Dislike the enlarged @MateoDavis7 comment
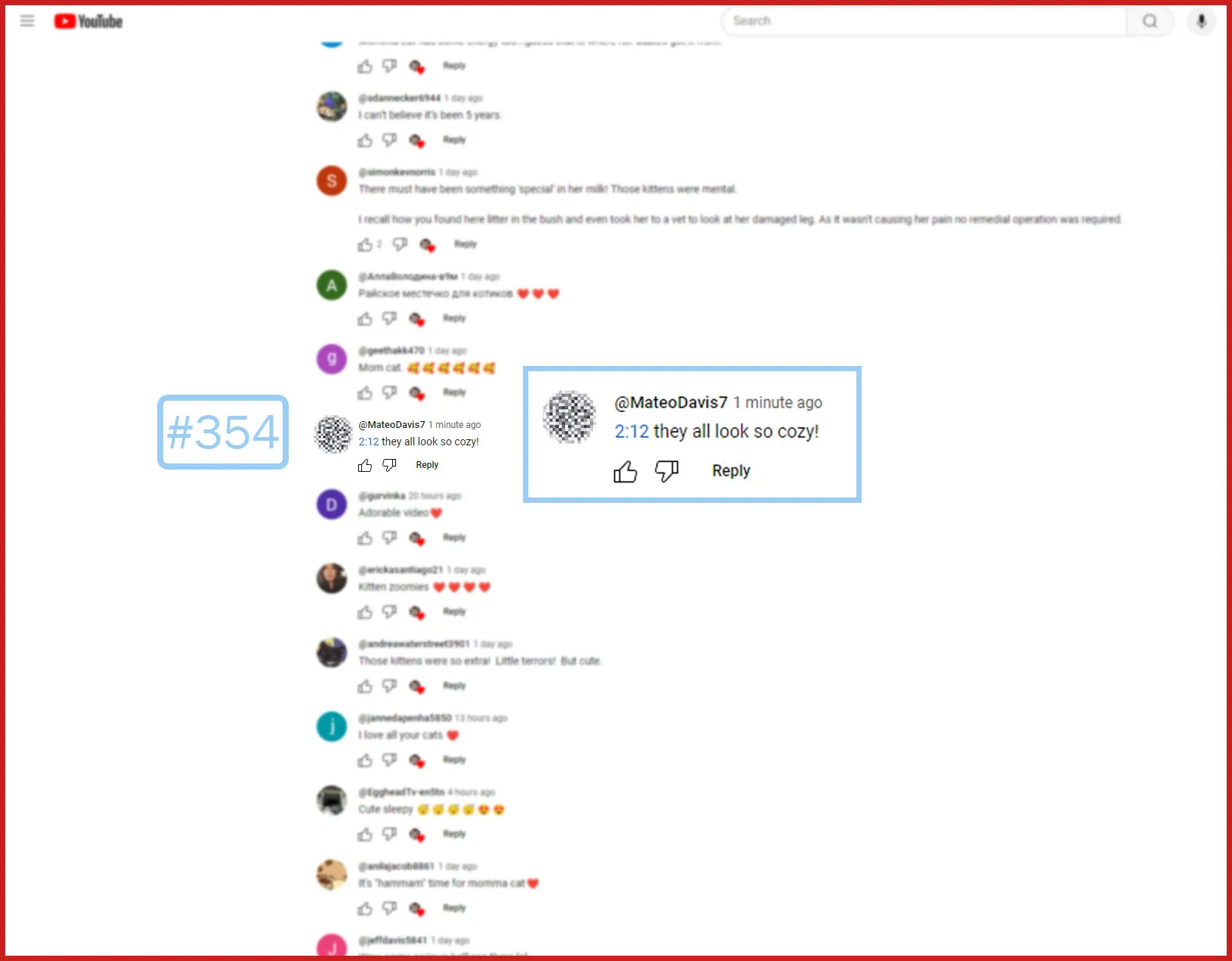This screenshot has height=961, width=1232. pos(667,471)
